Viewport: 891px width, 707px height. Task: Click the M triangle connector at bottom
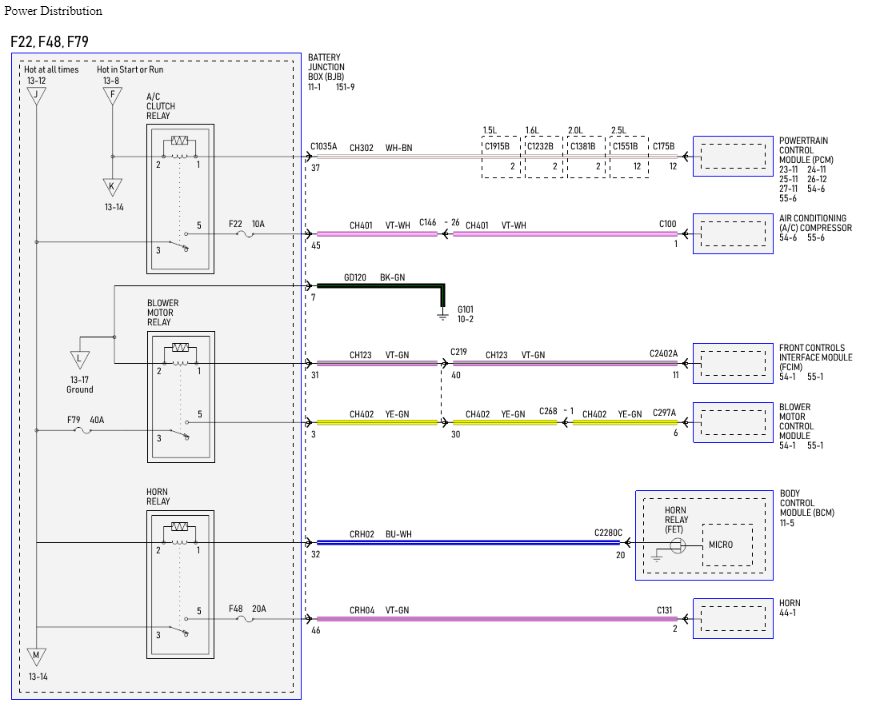(x=36, y=656)
